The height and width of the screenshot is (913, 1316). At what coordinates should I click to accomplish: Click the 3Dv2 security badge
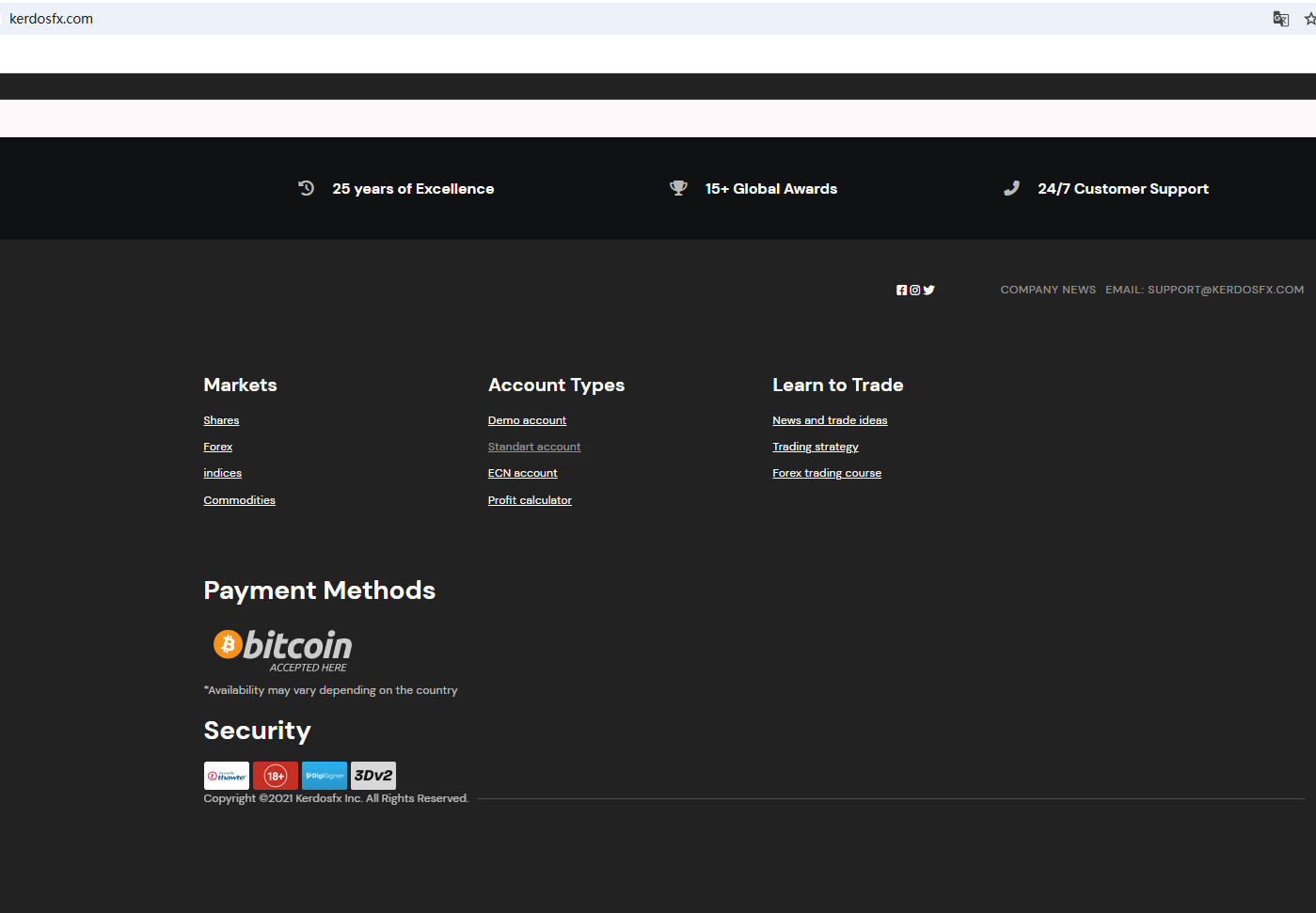[x=373, y=776]
